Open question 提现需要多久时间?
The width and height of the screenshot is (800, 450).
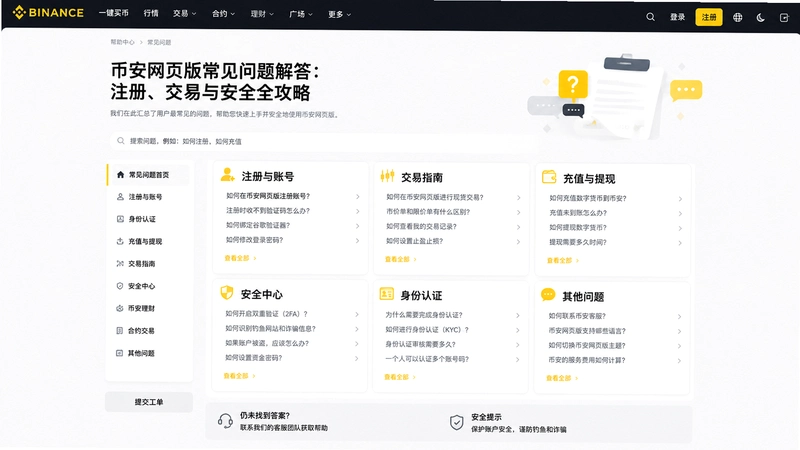pyautogui.click(x=578, y=242)
